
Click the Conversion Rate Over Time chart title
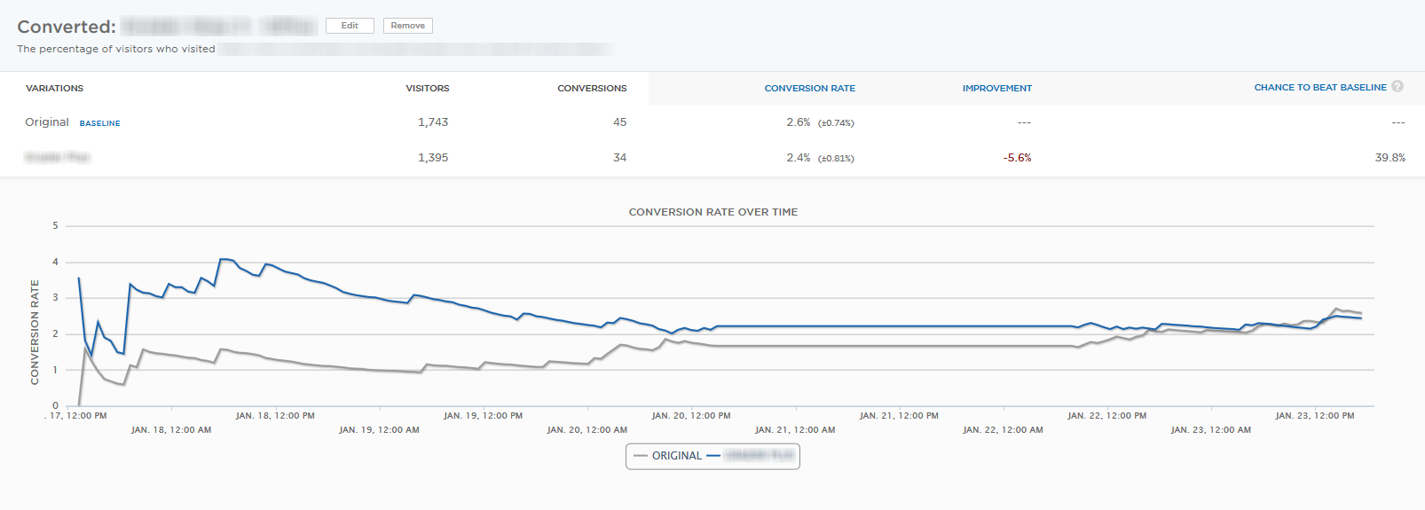pyautogui.click(x=712, y=212)
